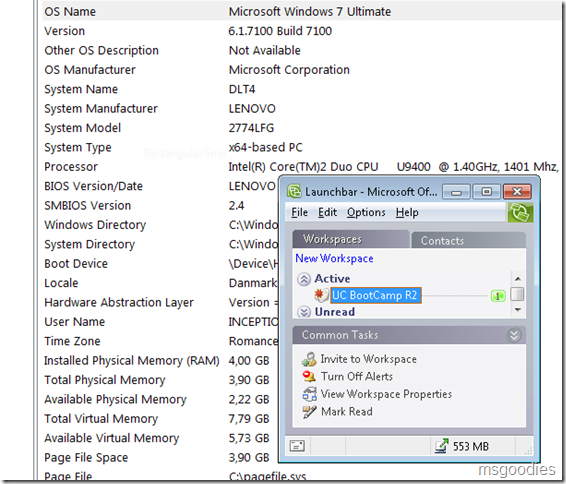Viewport: 566px width, 484px height.
Task: Click the 553 MB status bar value
Action: (x=471, y=446)
